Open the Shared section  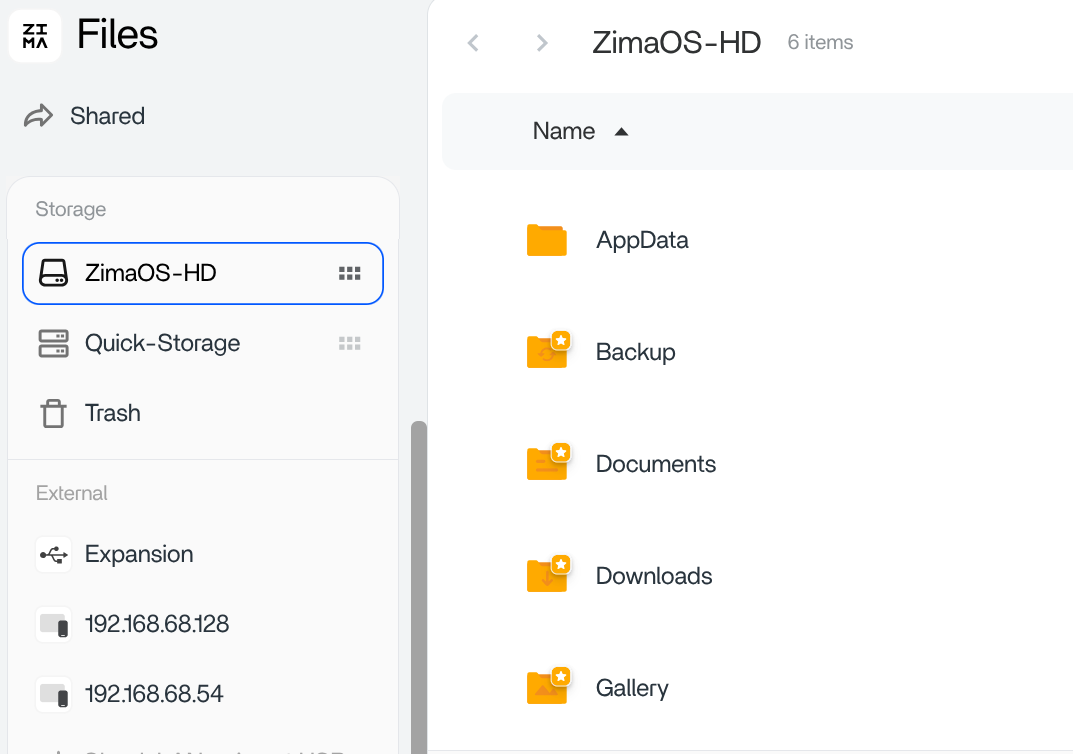[106, 116]
